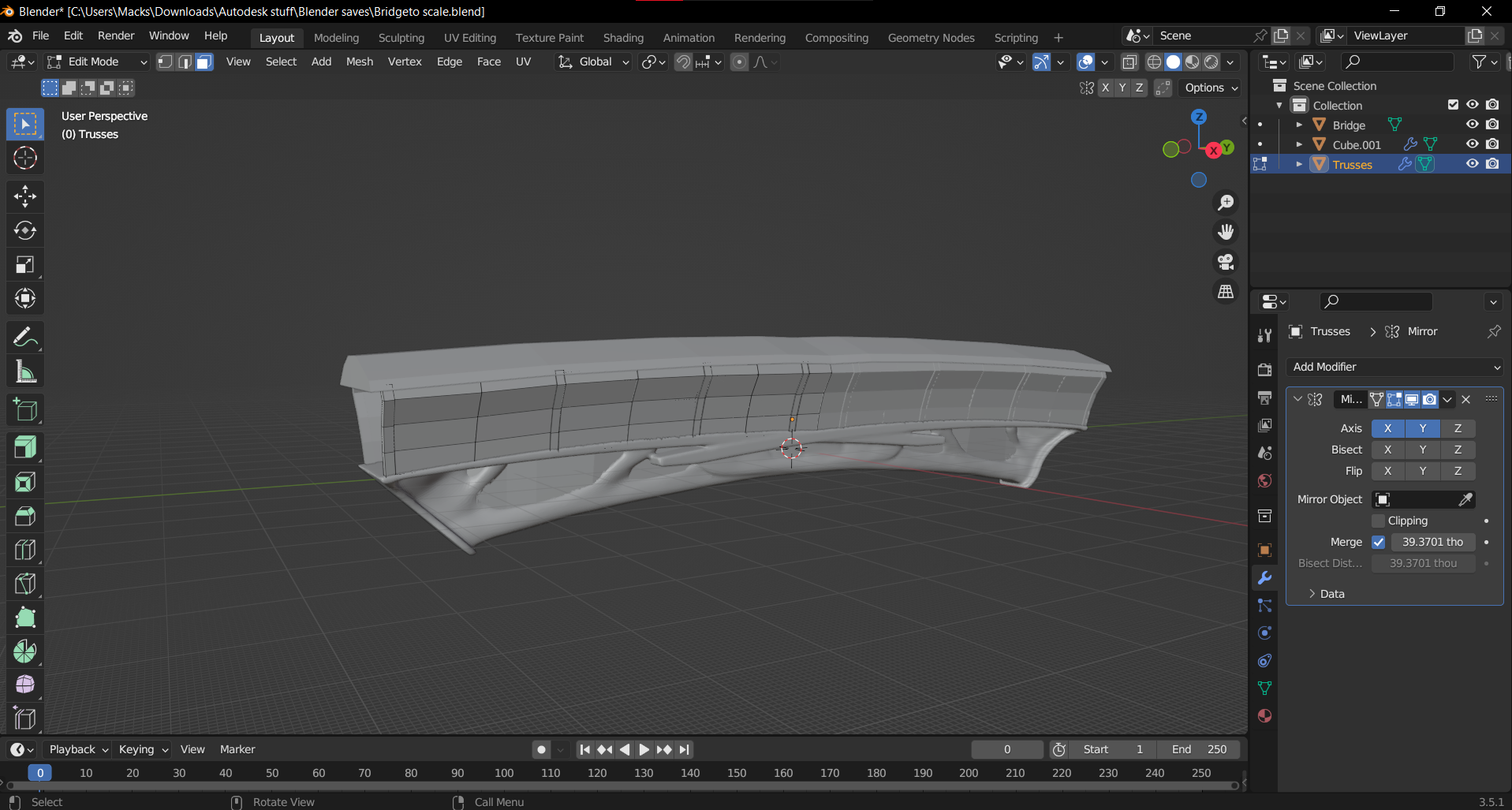Enable the Clipping checkbox
The image size is (1512, 810).
(x=1379, y=521)
